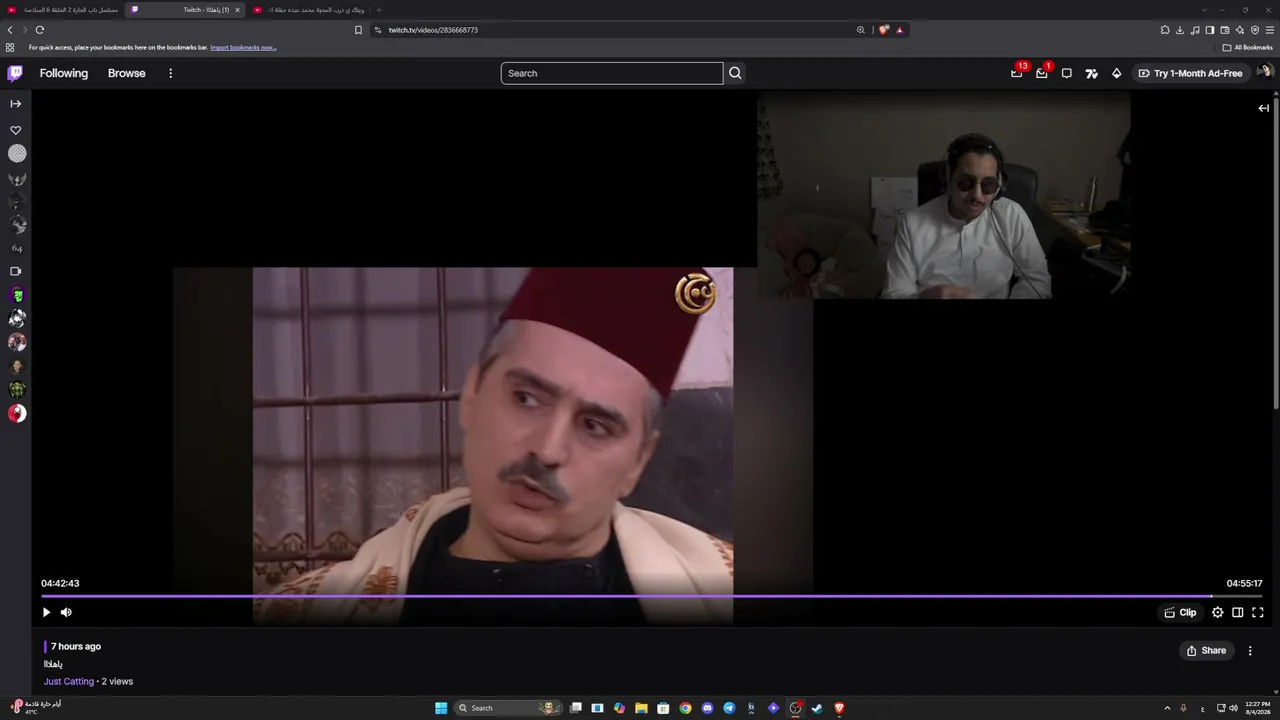Expand the left channel sidebar
The image size is (1280, 720).
click(16, 104)
